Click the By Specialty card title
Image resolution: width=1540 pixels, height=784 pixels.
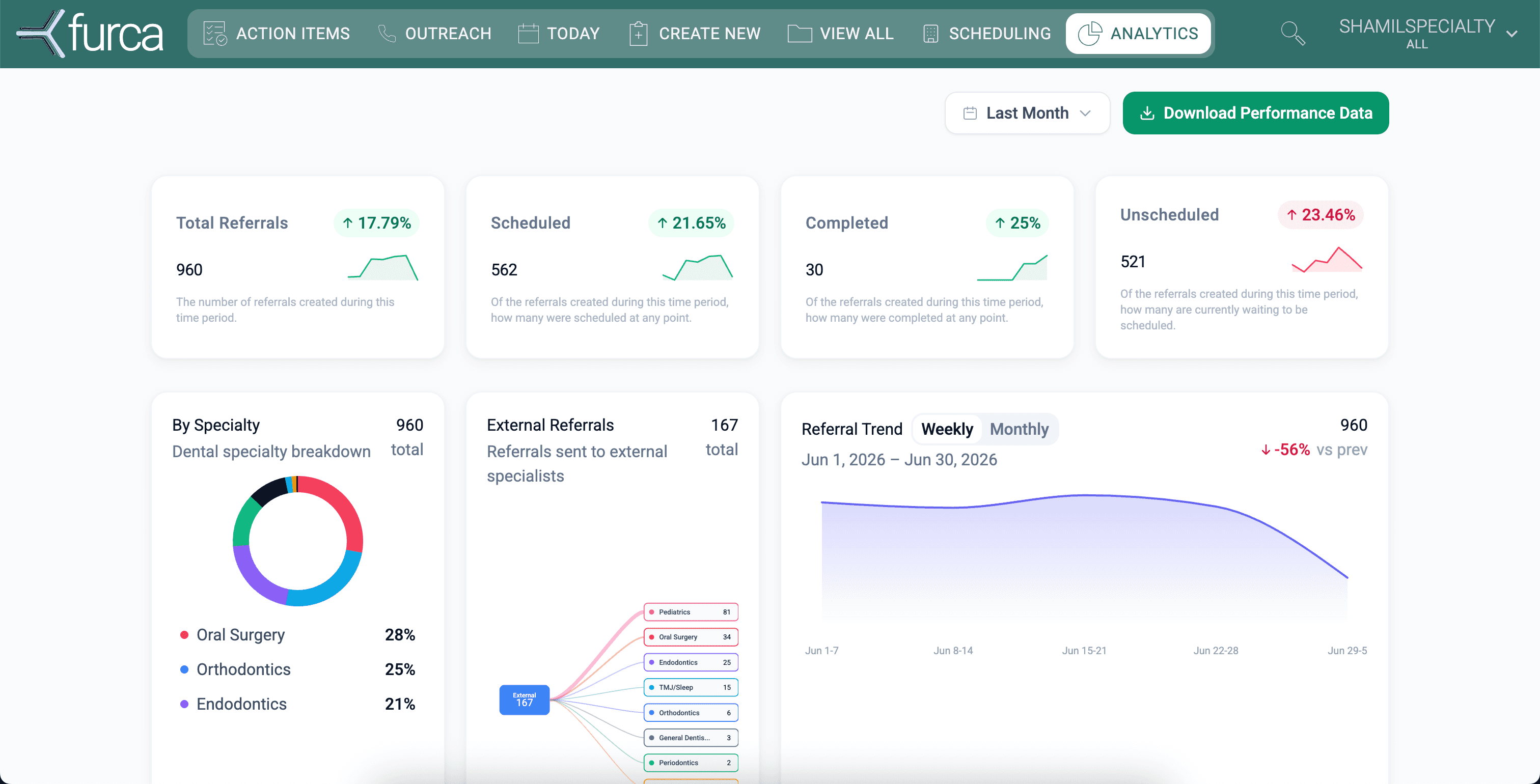coord(216,425)
